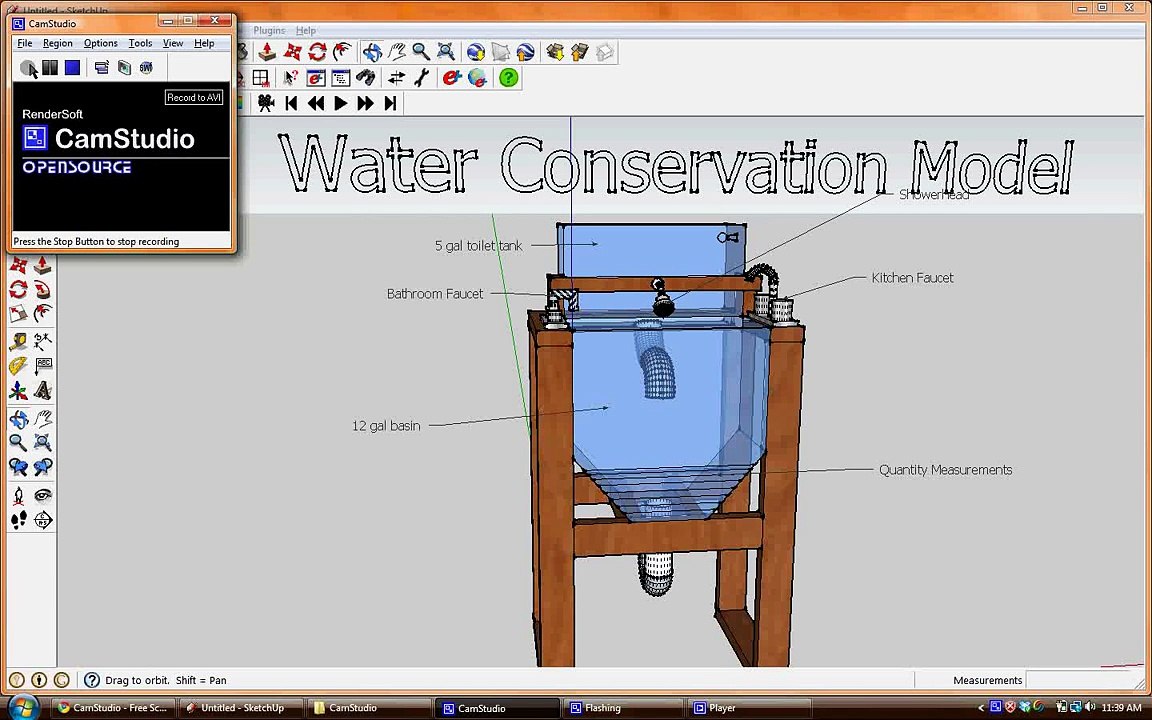The height and width of the screenshot is (720, 1152).
Task: Click the CamStudio Record button
Action: pos(28,68)
